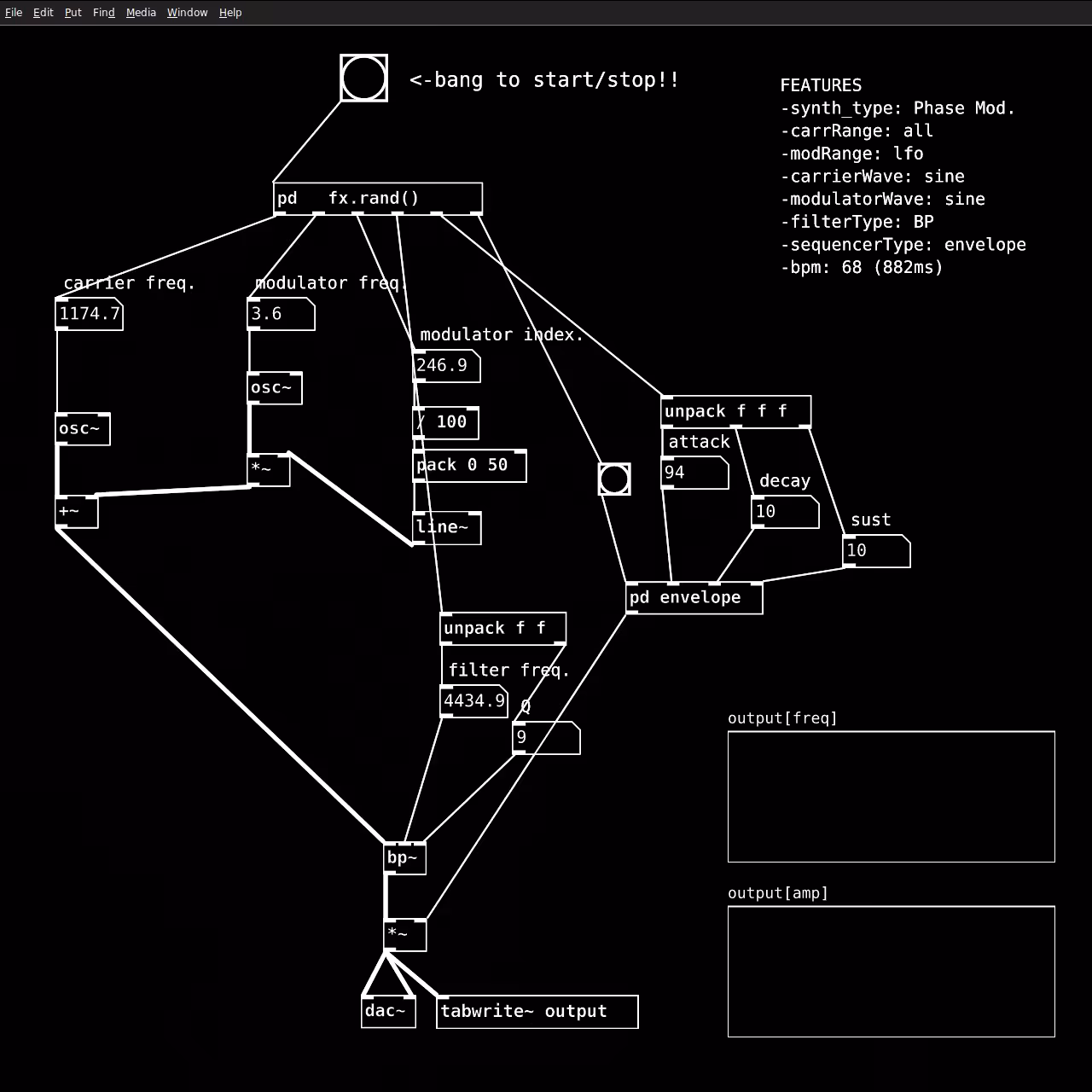Open the Put menu
This screenshot has width=1092, height=1092.
(x=73, y=13)
